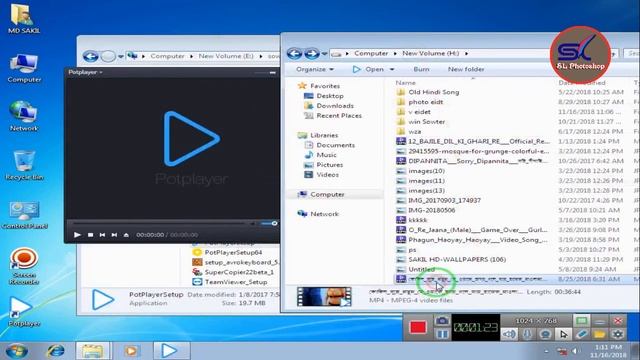Open the recorder settings gear
Screen dimensions: 640x360
(618, 334)
